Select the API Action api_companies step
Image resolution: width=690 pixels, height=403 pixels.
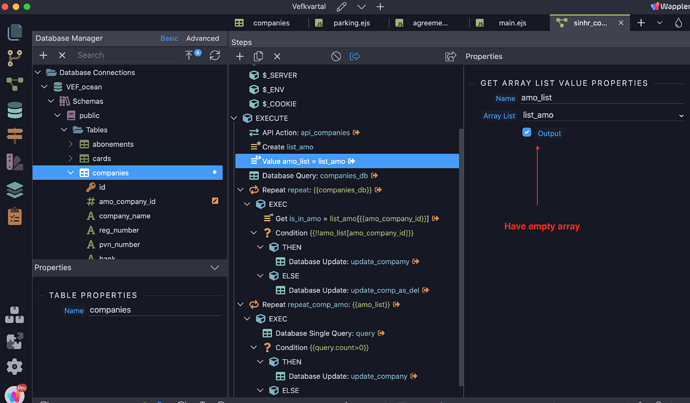tap(305, 132)
